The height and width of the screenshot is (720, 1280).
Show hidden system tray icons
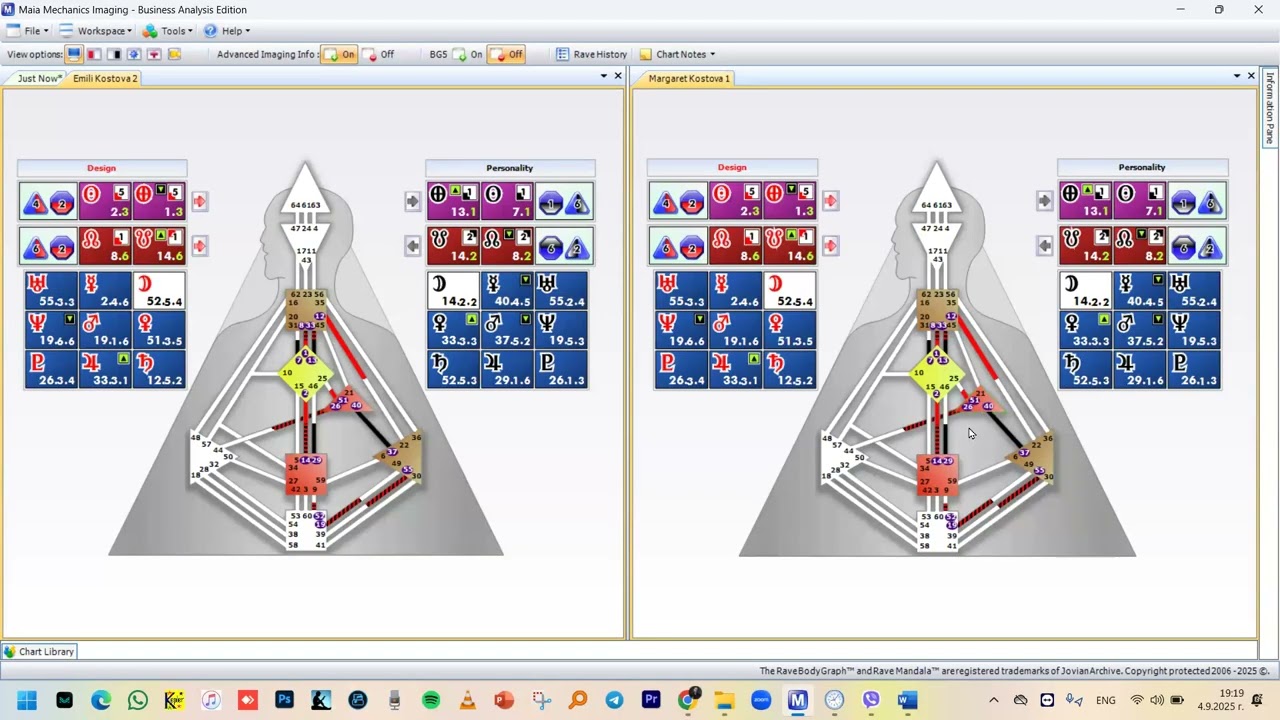(x=994, y=700)
